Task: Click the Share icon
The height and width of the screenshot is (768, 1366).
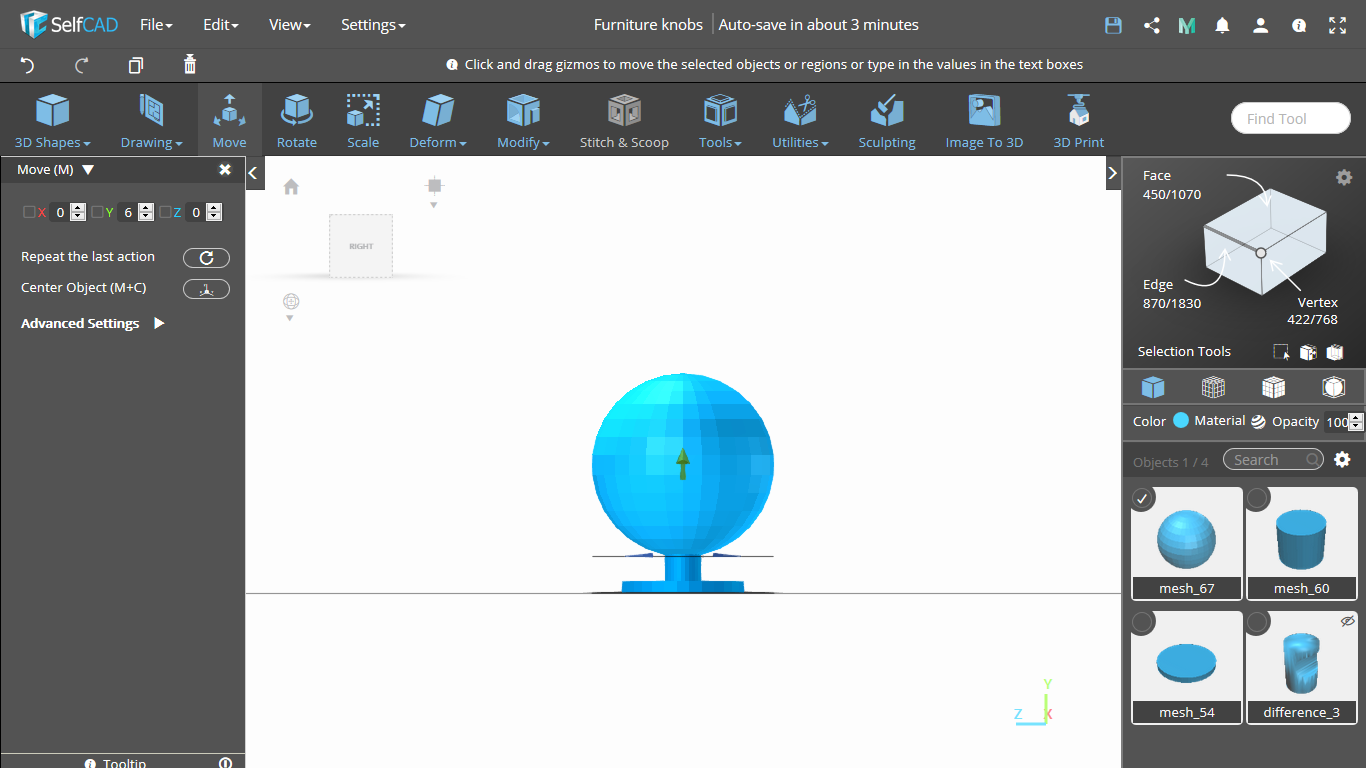Action: pos(1152,26)
